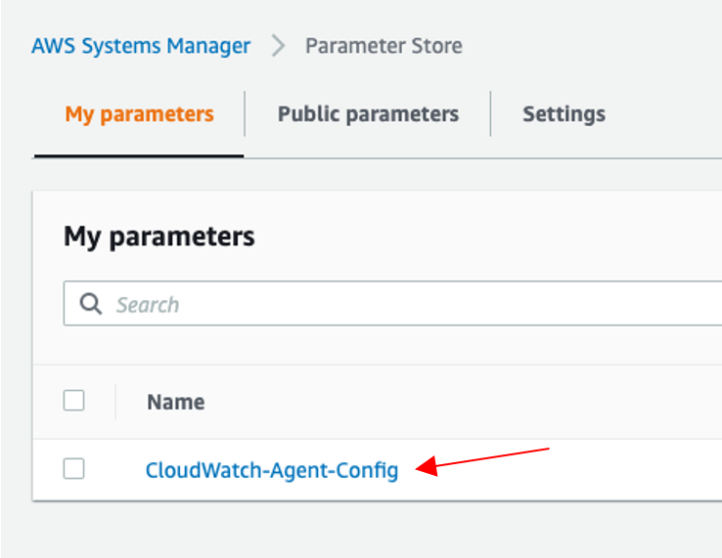
Task: Focus the parameter Search input field
Action: click(392, 303)
